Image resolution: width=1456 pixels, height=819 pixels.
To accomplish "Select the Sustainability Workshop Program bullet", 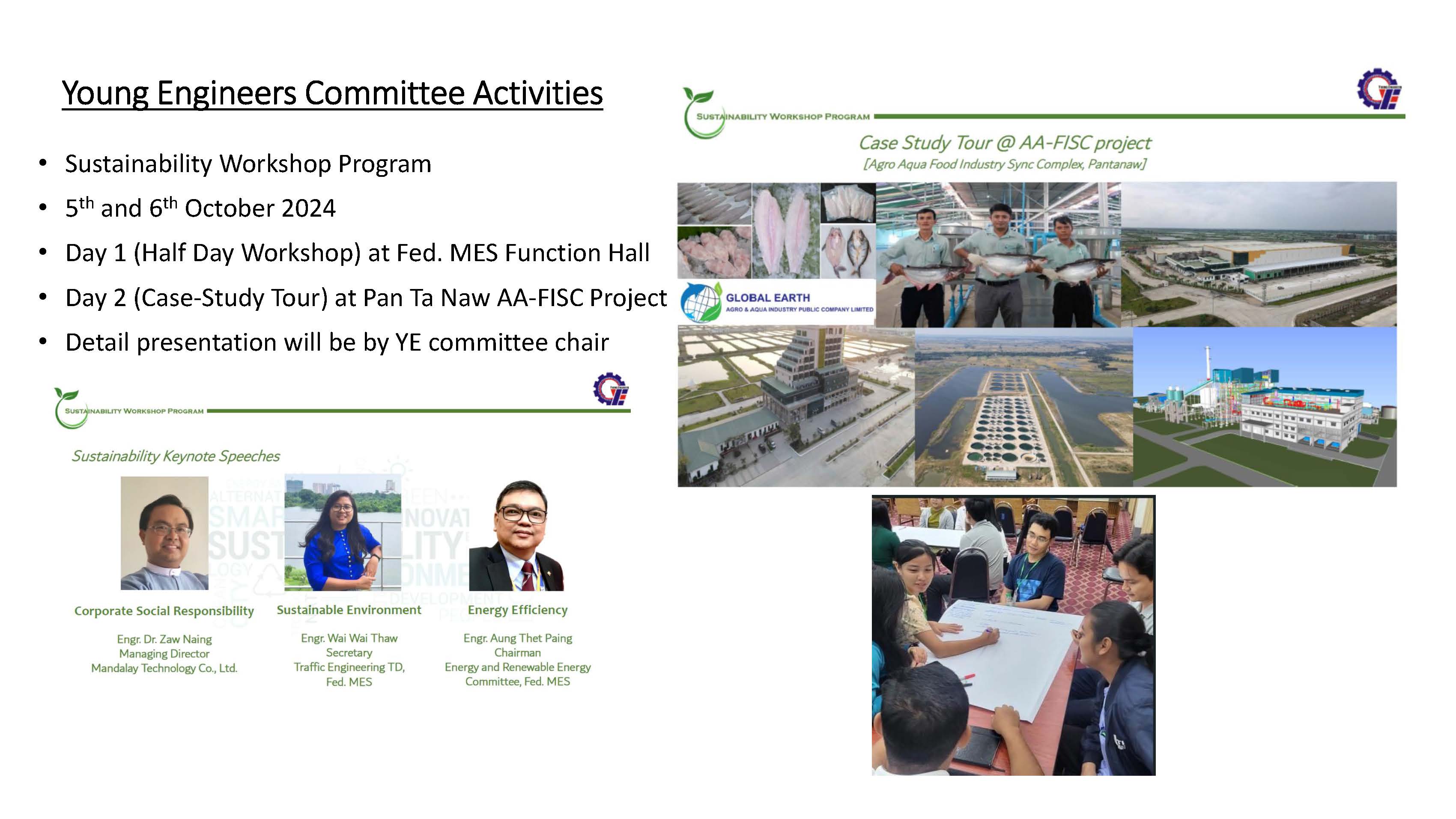I will 248,164.
